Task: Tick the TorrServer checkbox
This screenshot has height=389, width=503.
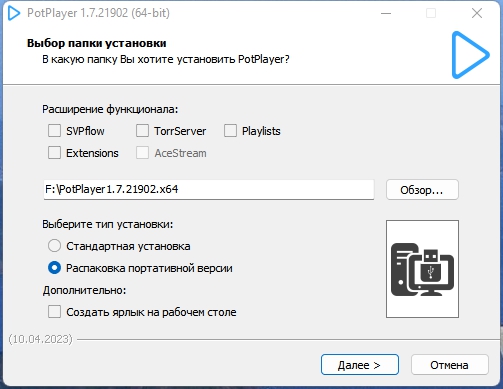Action: pyautogui.click(x=142, y=131)
